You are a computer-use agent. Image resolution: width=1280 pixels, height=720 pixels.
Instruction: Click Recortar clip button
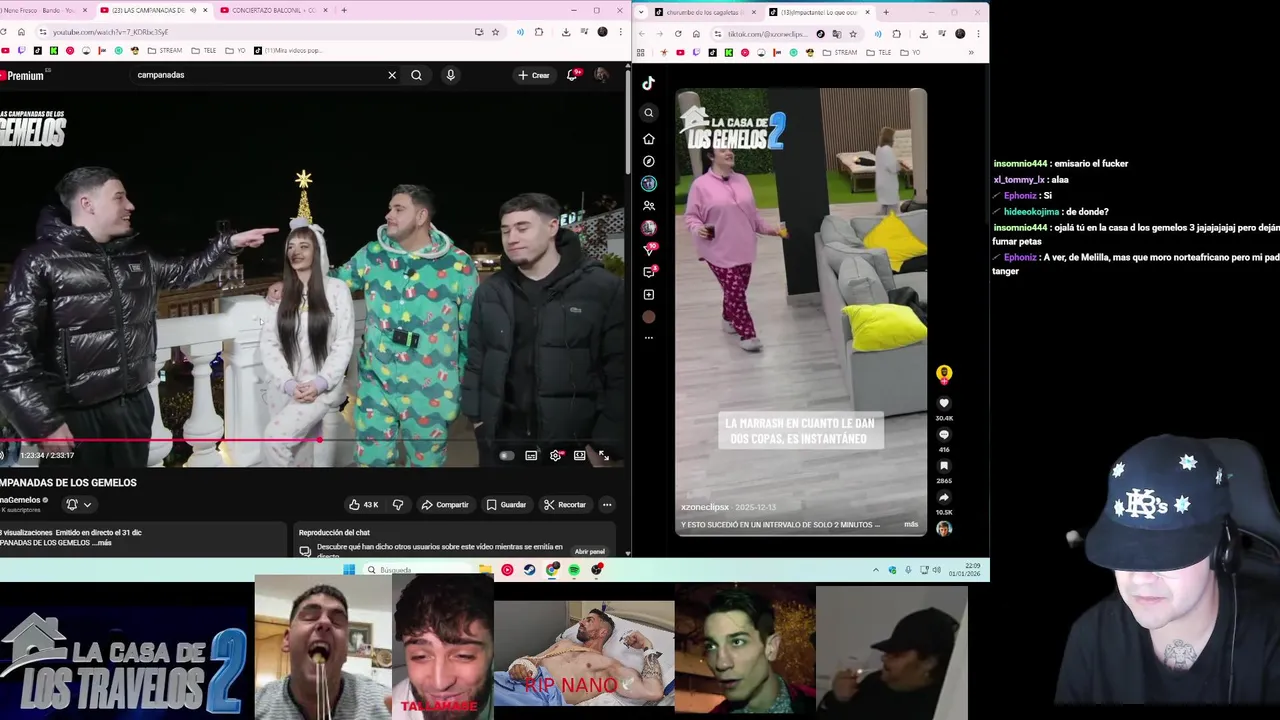tap(565, 505)
